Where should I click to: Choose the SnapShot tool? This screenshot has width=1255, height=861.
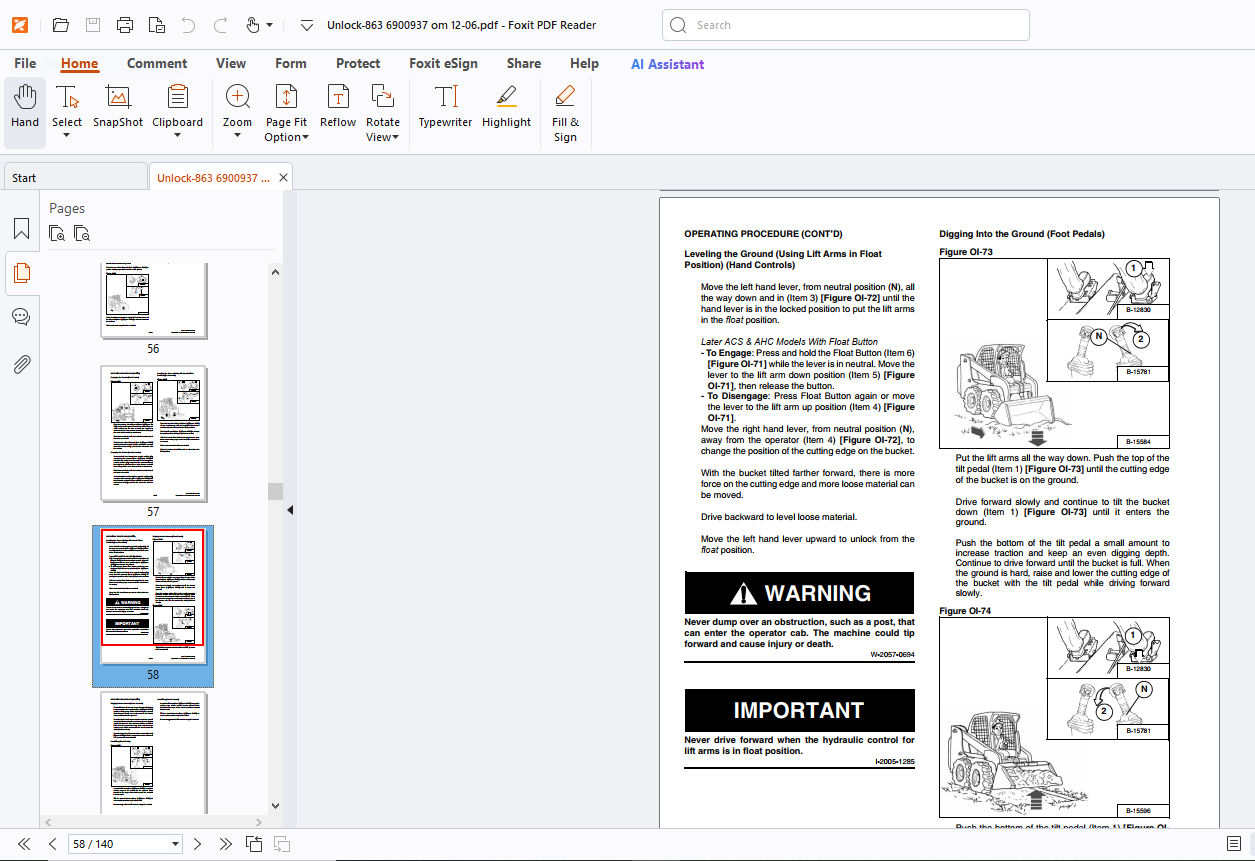(118, 108)
